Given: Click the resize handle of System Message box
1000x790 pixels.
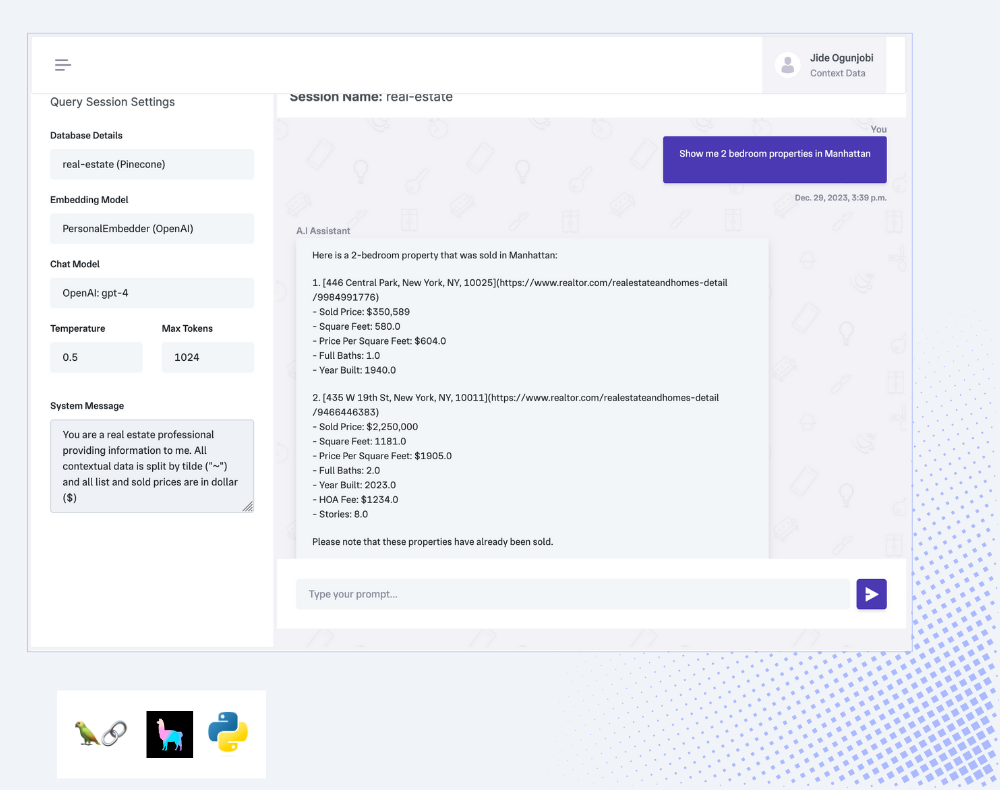Looking at the screenshot, I should (247, 506).
